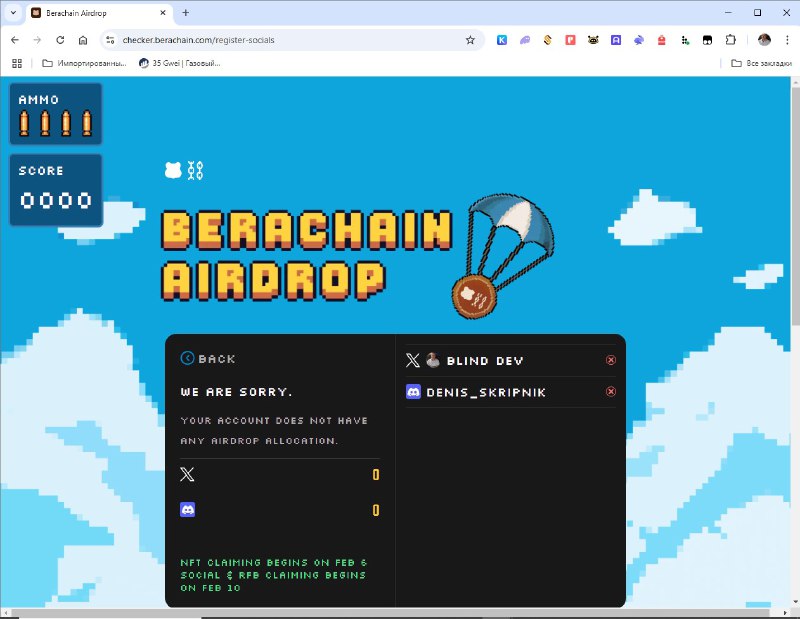Click the vertical page scrollbar
Viewport: 800px width, 619px height.
click(795, 204)
